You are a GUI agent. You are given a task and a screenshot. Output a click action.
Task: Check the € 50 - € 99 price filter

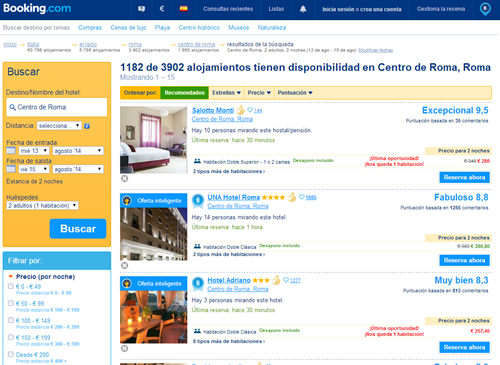11,303
